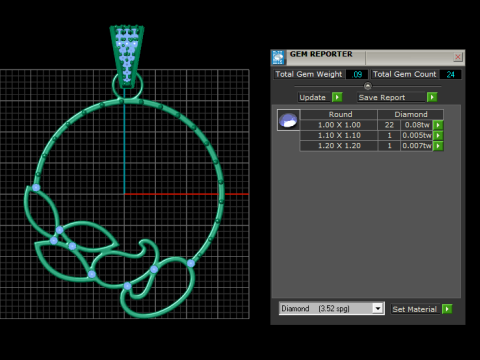Click the 22 count cell
Viewport: 480px width, 360px height.
pos(389,125)
